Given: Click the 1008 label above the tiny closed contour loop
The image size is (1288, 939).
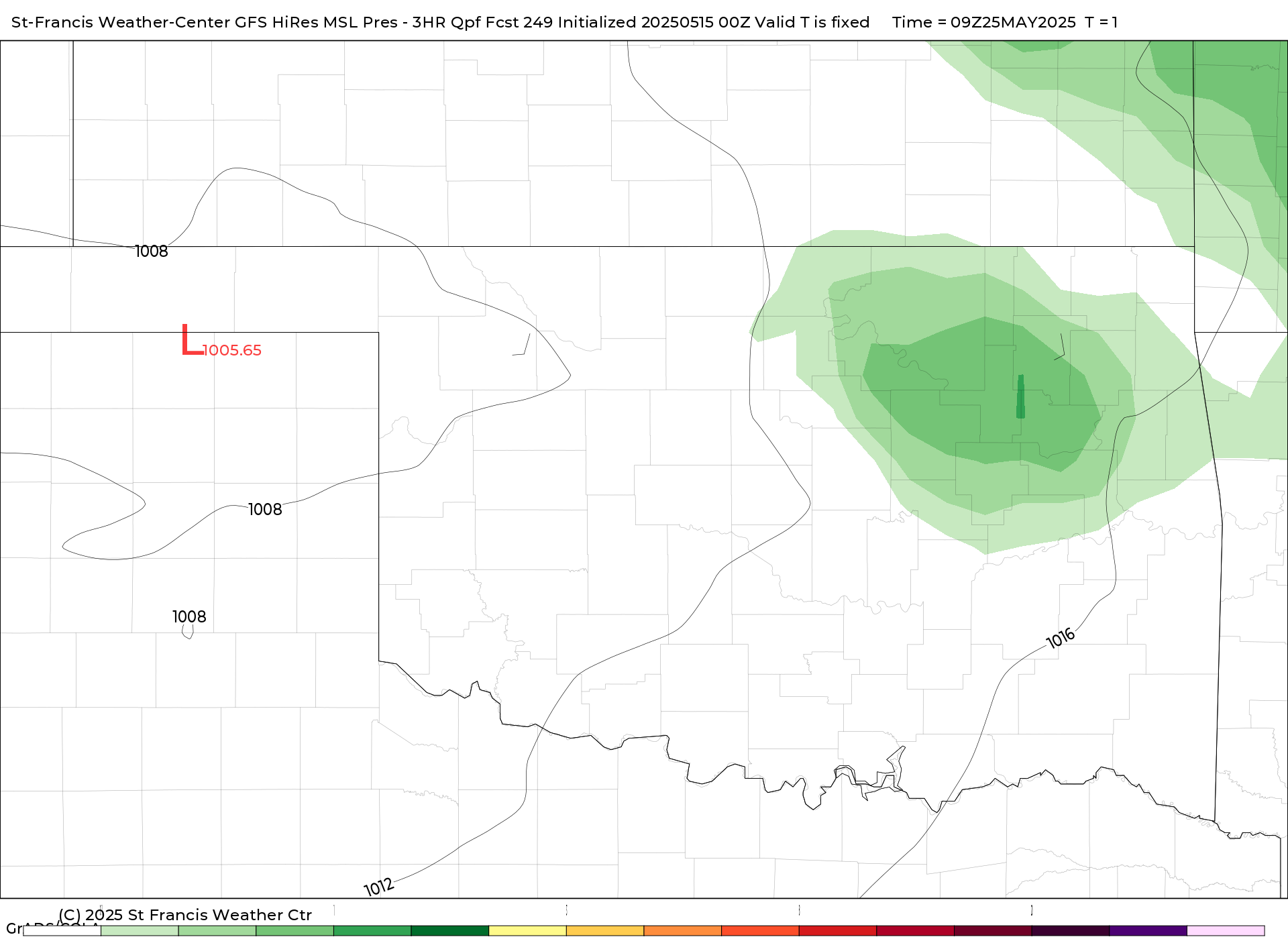Looking at the screenshot, I should click(189, 617).
